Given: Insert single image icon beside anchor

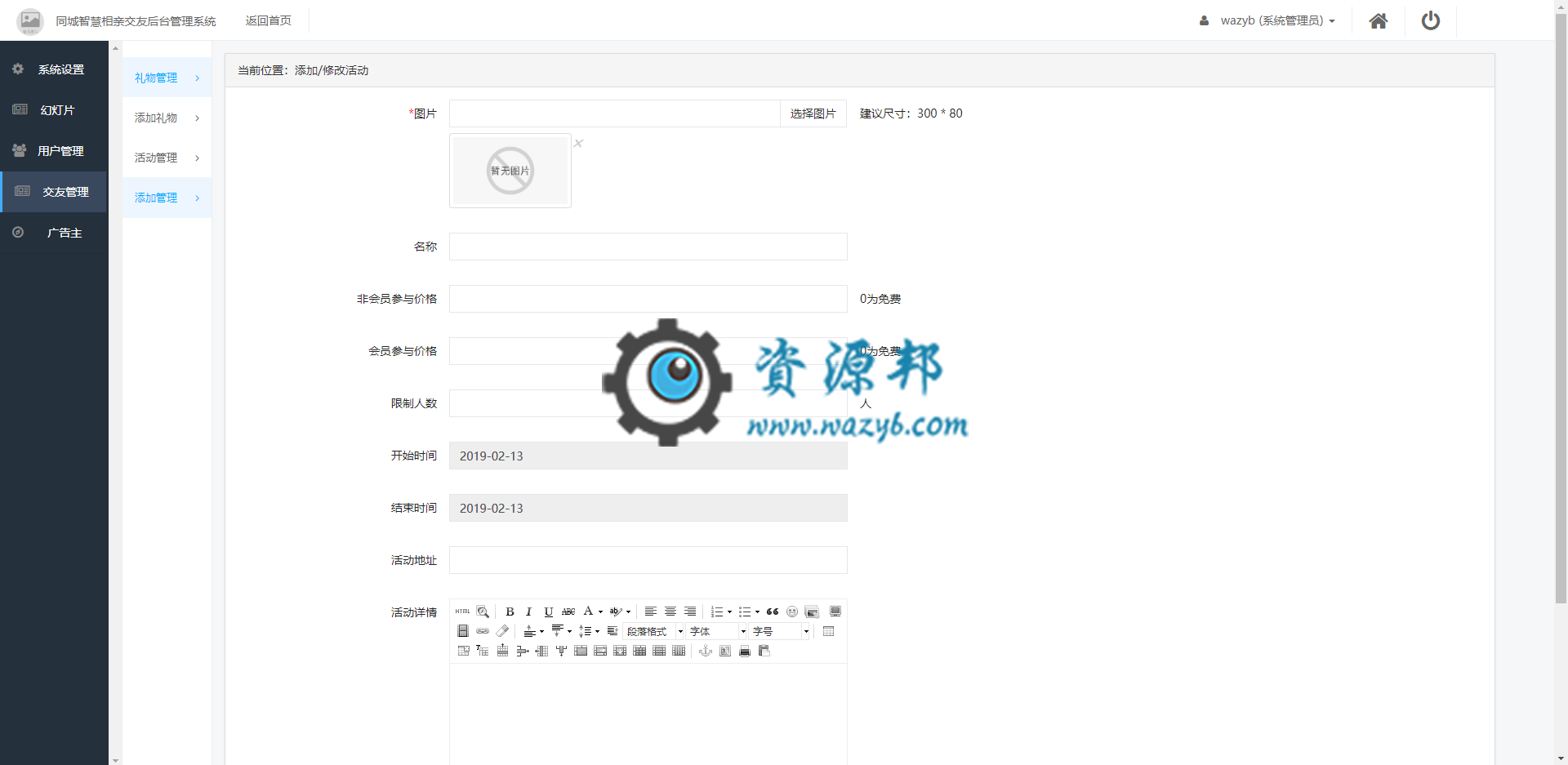Looking at the screenshot, I should (x=725, y=651).
